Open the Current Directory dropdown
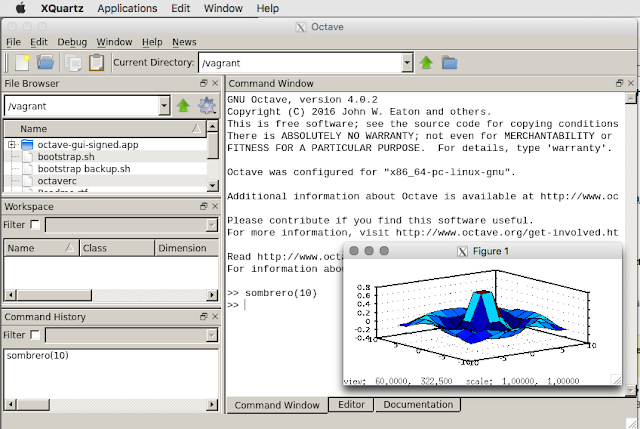This screenshot has height=429, width=640. pyautogui.click(x=407, y=63)
